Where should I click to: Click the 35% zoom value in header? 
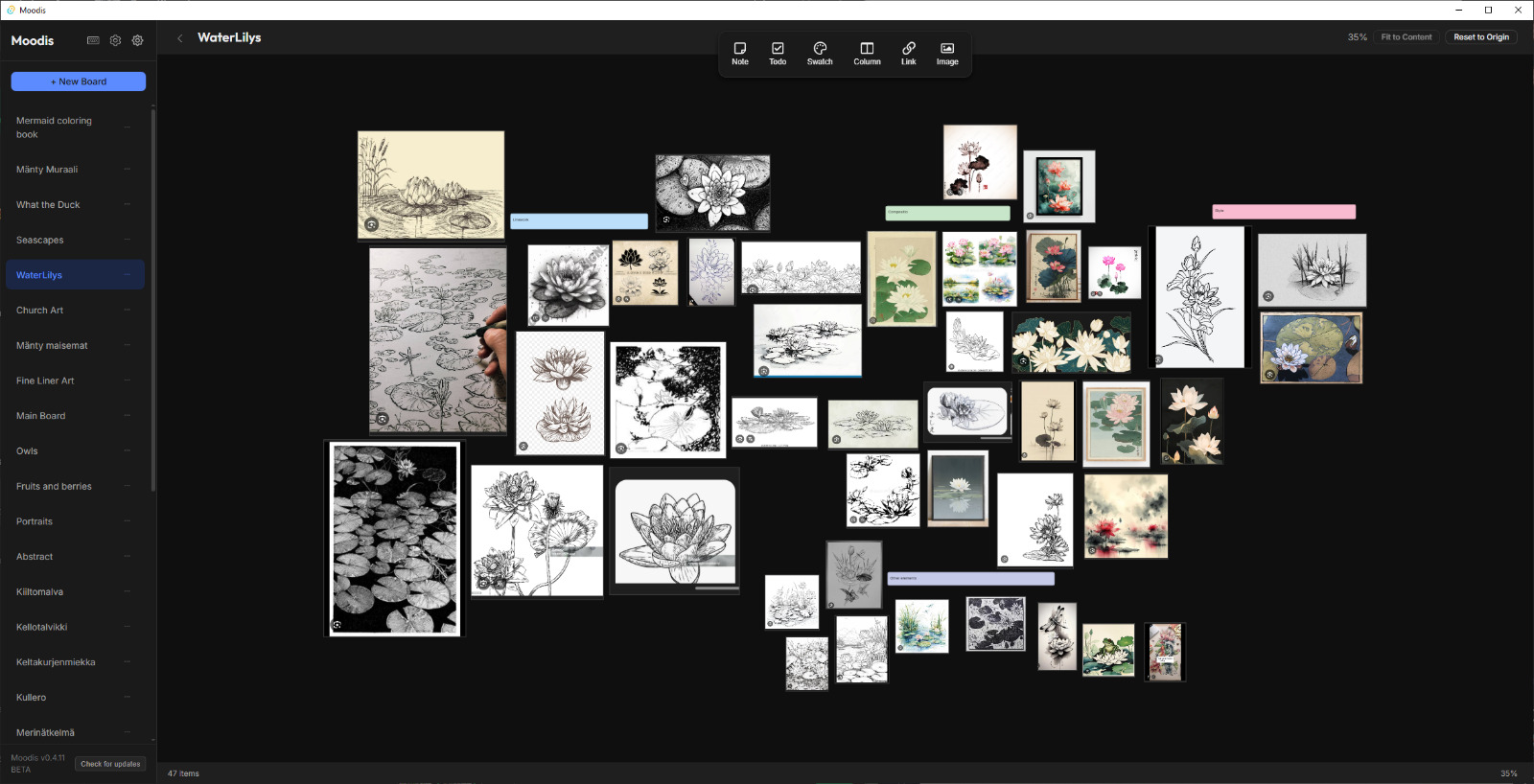point(1358,37)
